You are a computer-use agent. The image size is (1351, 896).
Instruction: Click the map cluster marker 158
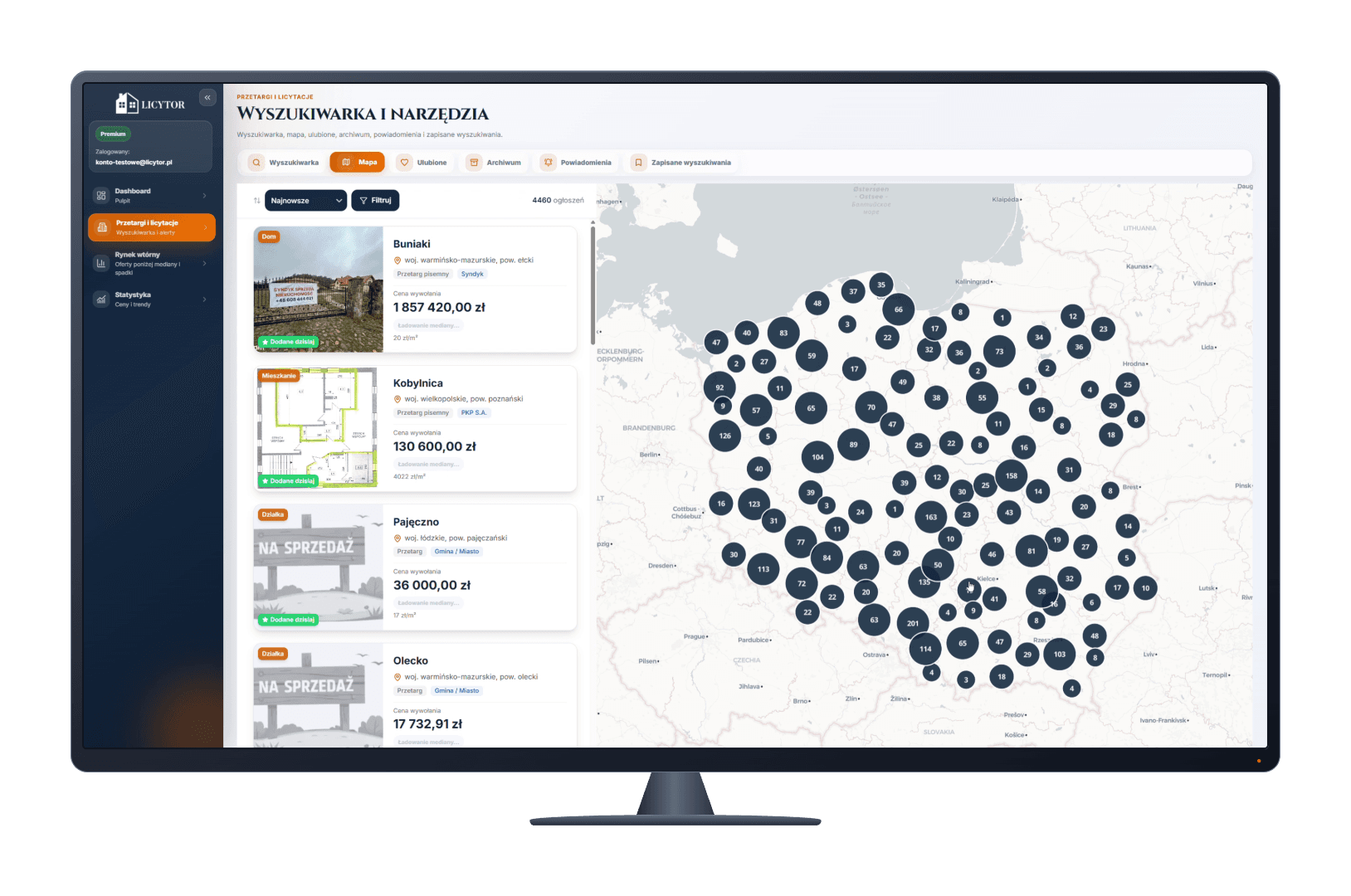1012,476
